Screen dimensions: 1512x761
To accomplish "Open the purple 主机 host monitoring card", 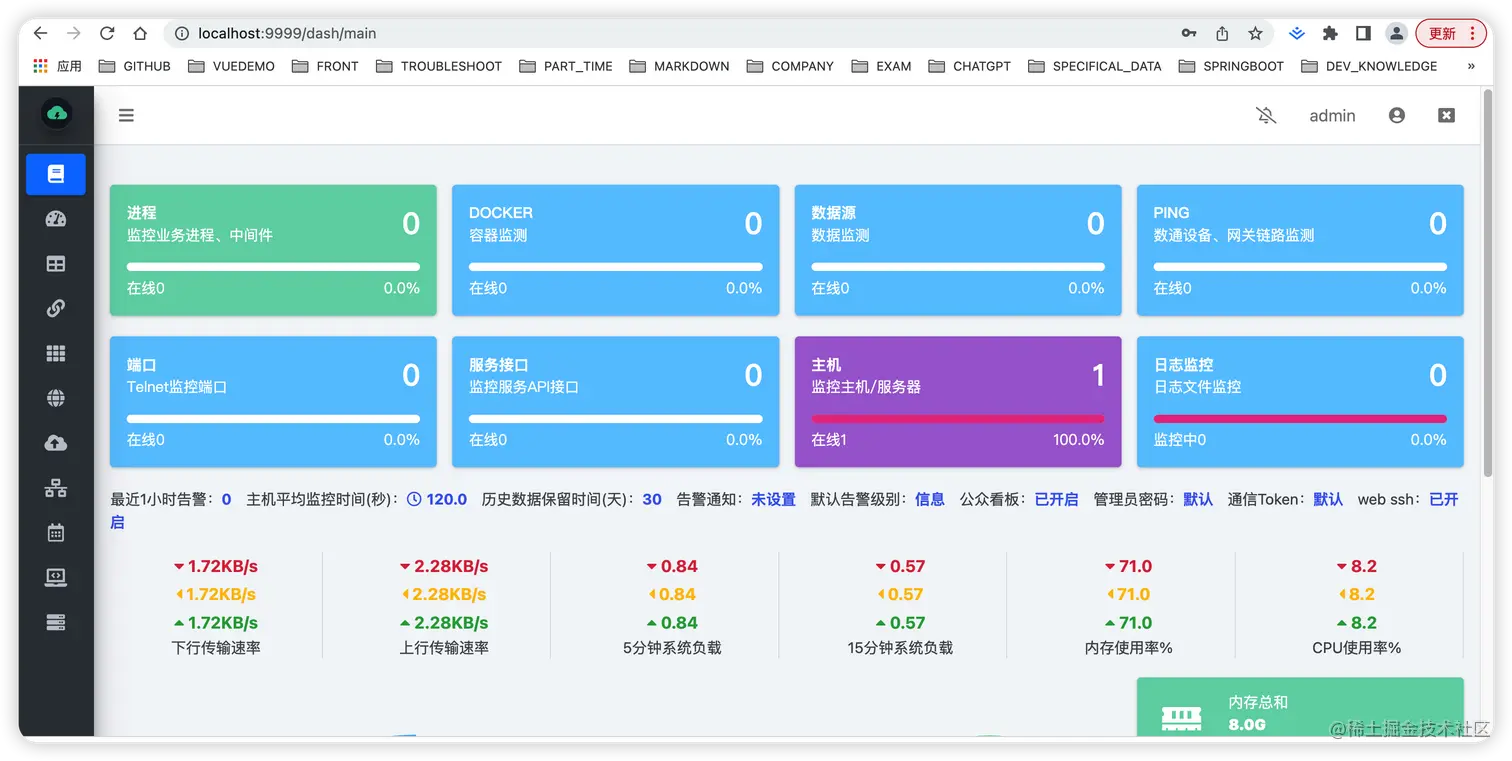I will coord(958,402).
